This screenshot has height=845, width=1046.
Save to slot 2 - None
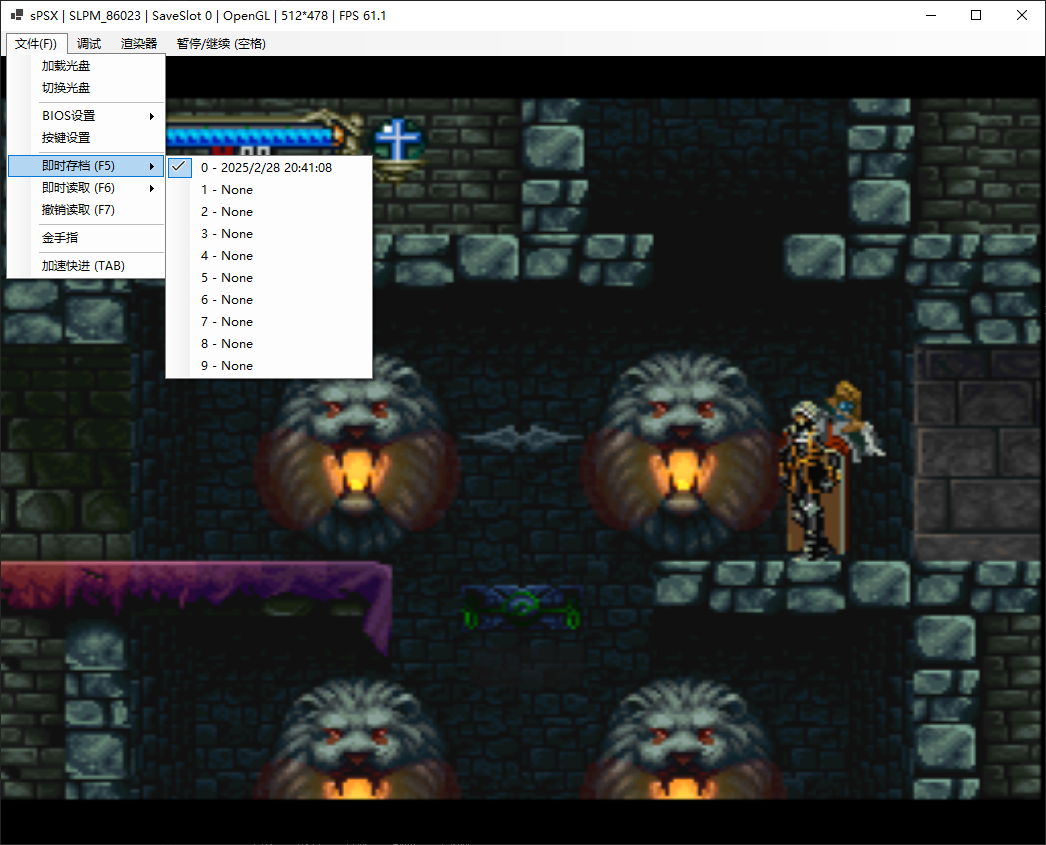[269, 211]
